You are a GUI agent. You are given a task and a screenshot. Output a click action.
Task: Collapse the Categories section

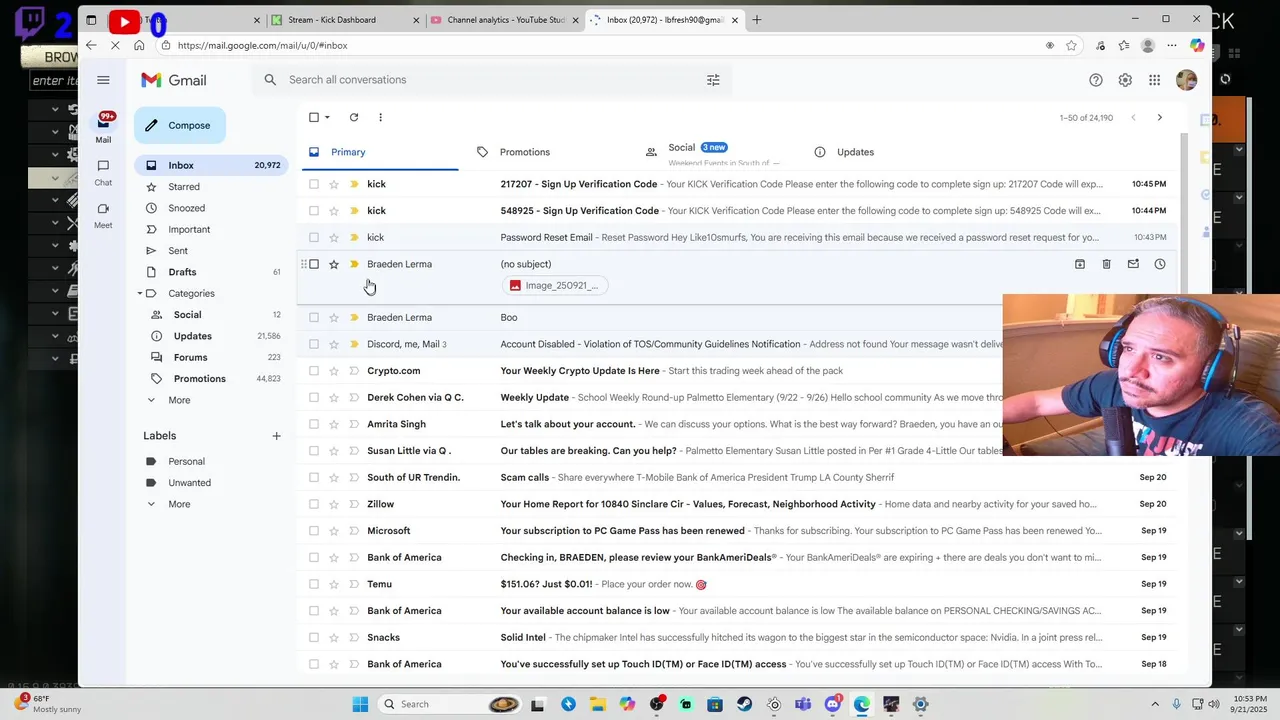139,293
